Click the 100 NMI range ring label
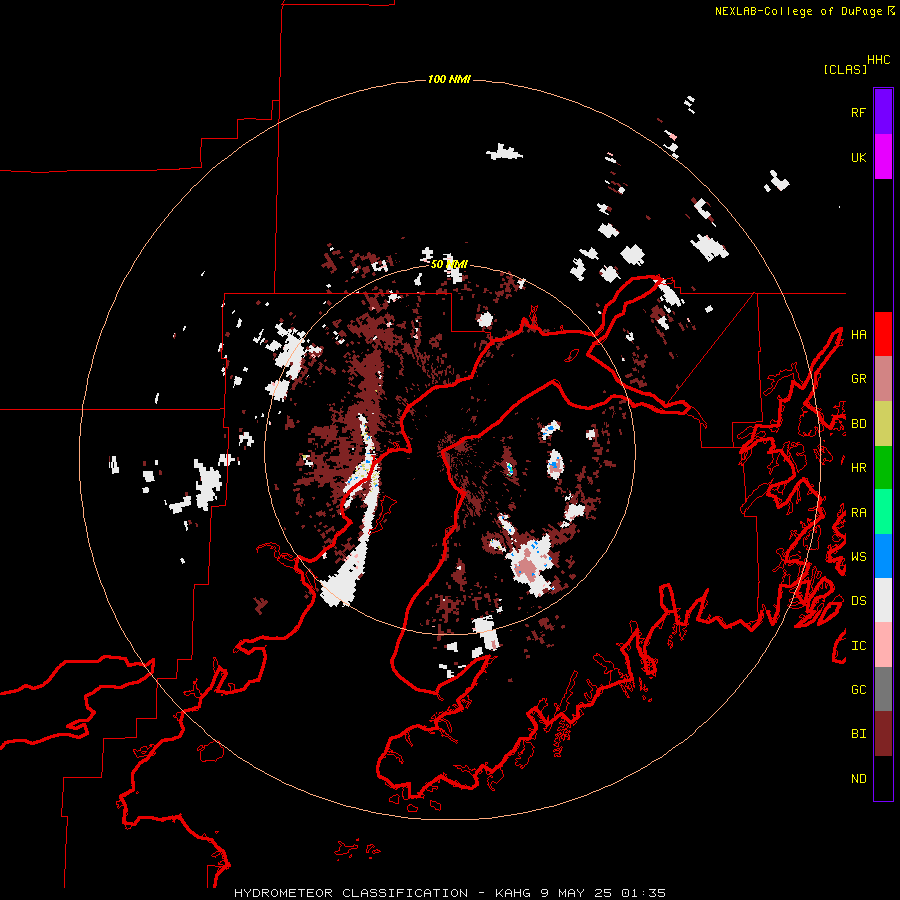 [x=449, y=79]
